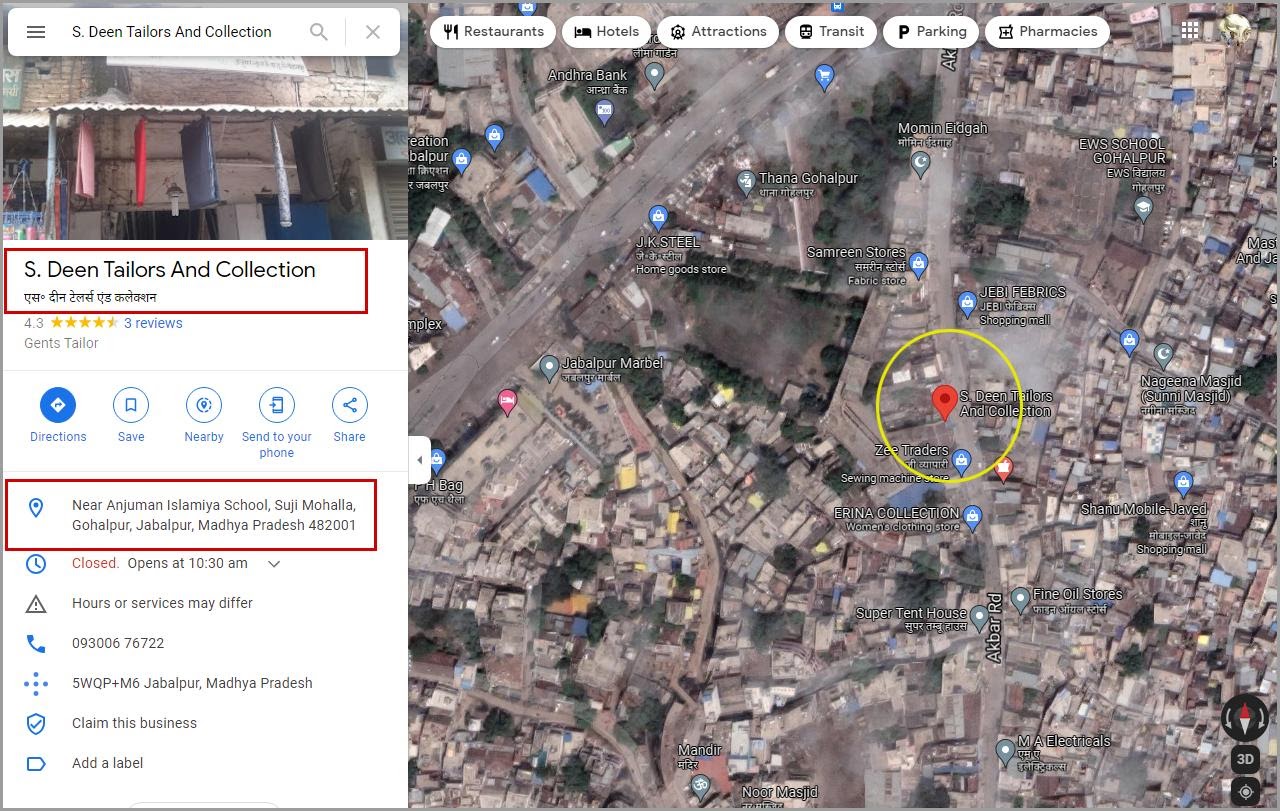Viewport: 1280px width, 811px height.
Task: Click Add a label
Action: coord(107,763)
